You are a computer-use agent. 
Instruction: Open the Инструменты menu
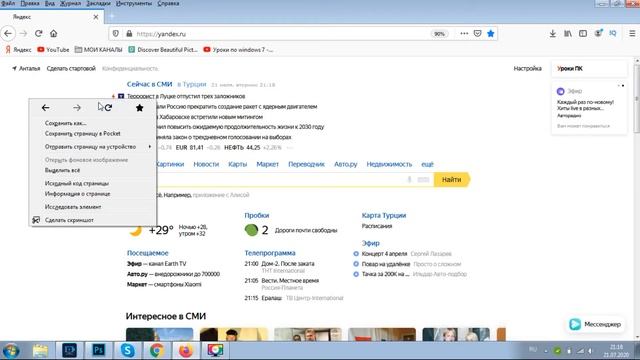click(x=133, y=3)
